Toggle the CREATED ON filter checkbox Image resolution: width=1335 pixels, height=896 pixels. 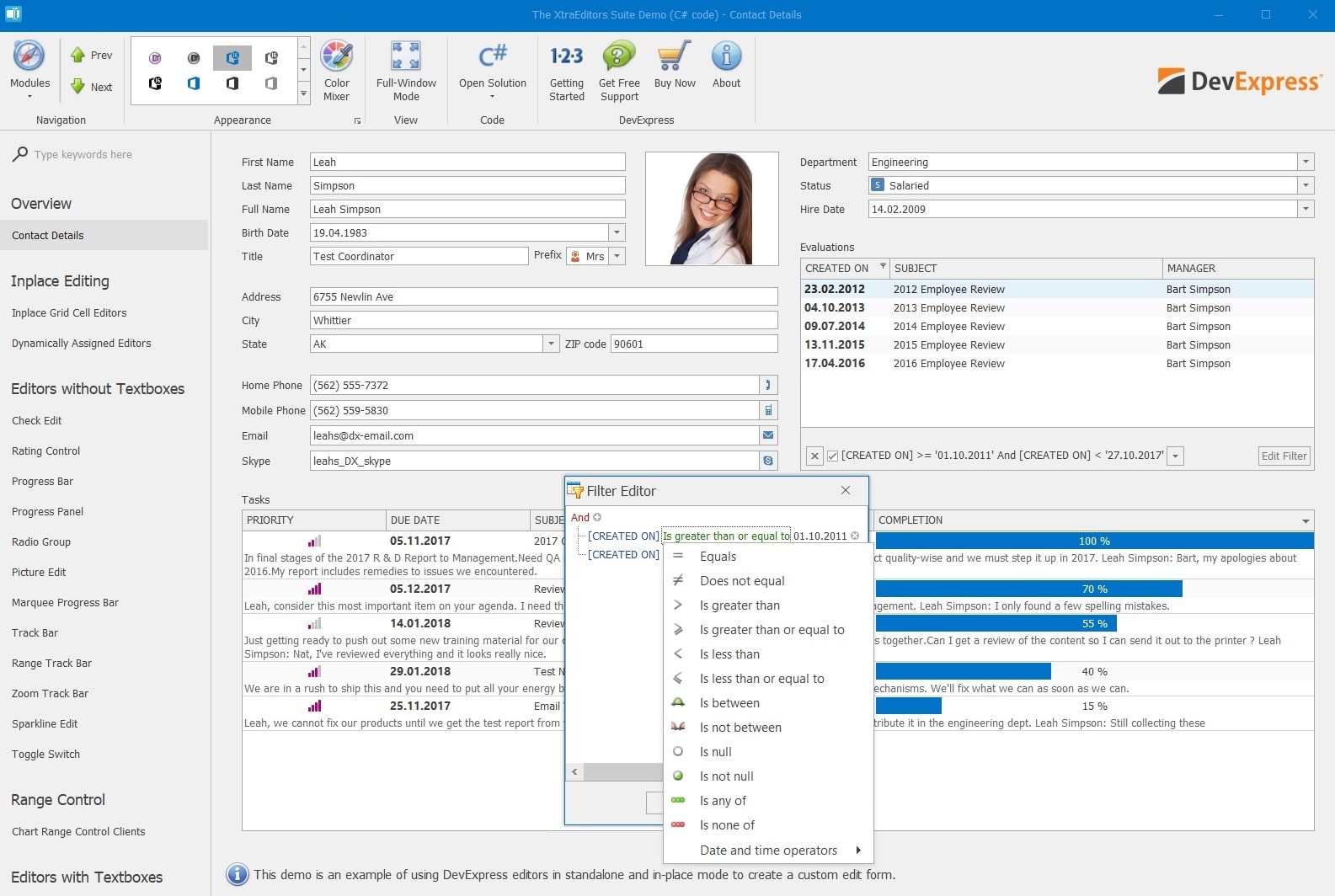832,456
